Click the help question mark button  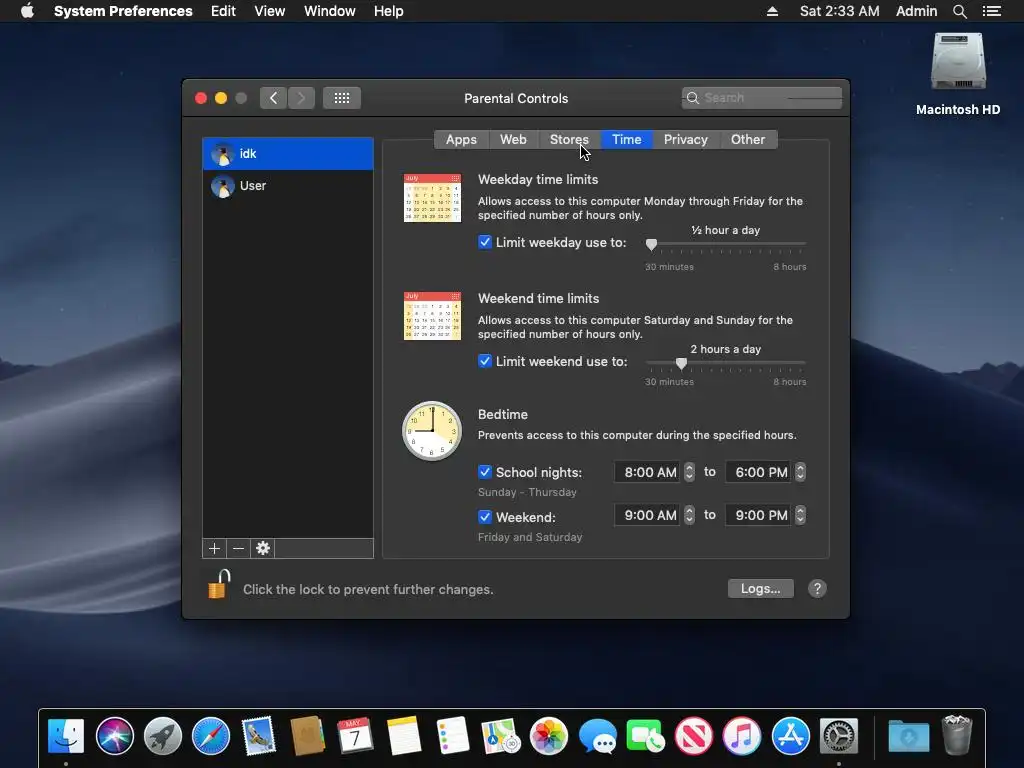click(817, 588)
